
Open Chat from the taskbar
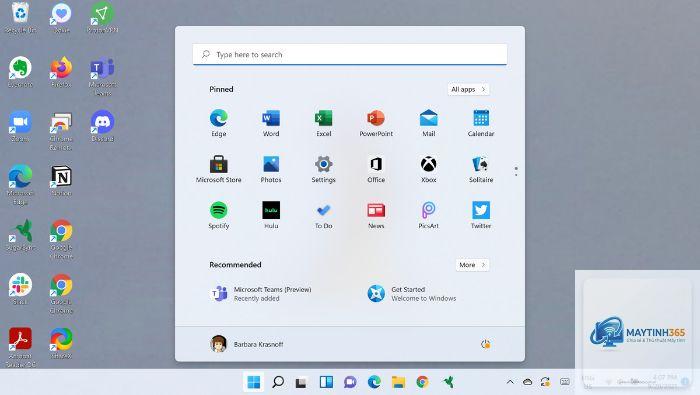350,382
